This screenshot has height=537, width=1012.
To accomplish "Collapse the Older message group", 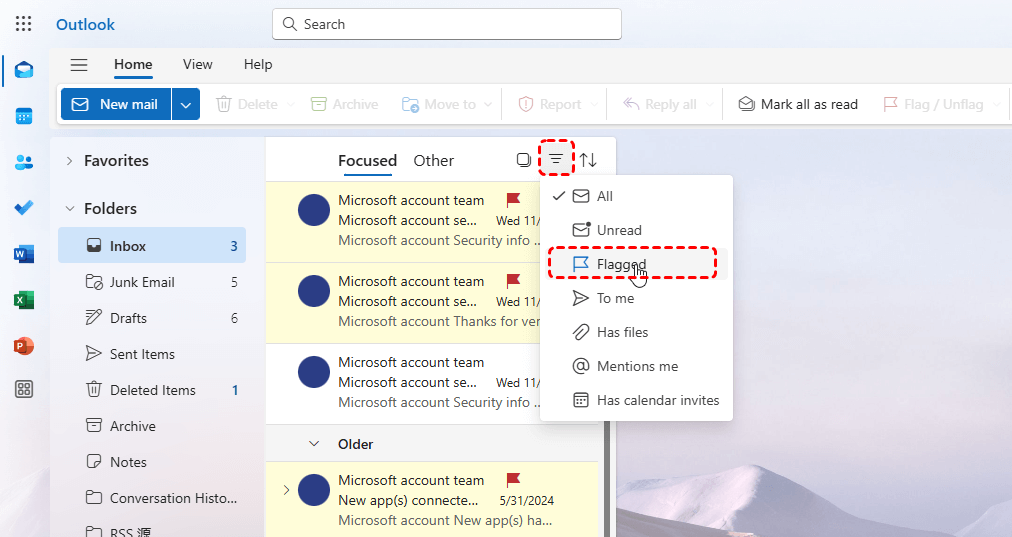I will [314, 444].
